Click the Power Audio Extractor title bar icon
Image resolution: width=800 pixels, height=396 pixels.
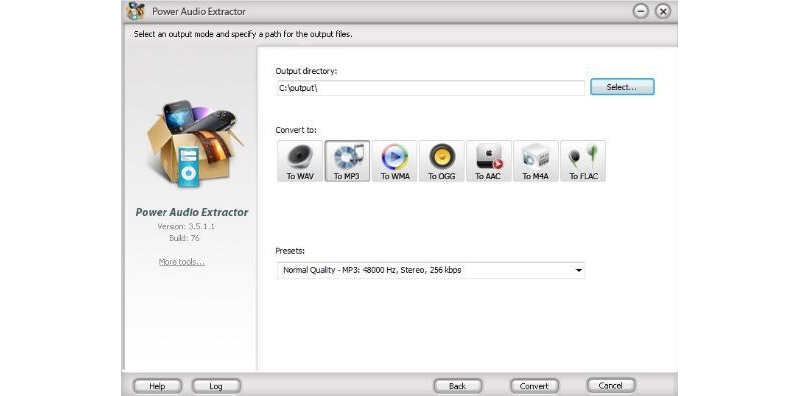(136, 11)
